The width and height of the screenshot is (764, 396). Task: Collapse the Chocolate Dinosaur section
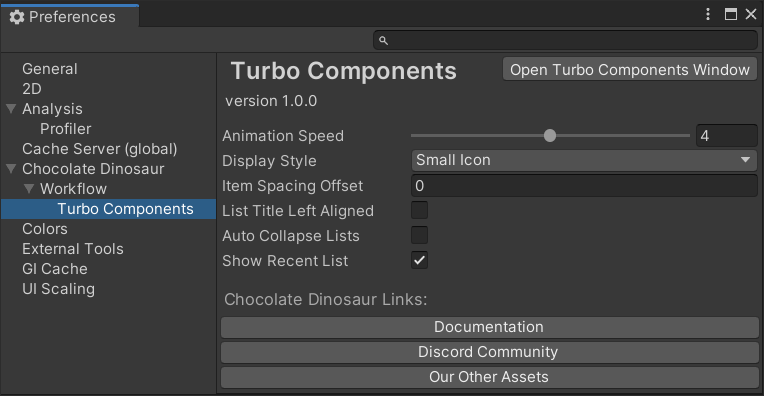point(11,169)
